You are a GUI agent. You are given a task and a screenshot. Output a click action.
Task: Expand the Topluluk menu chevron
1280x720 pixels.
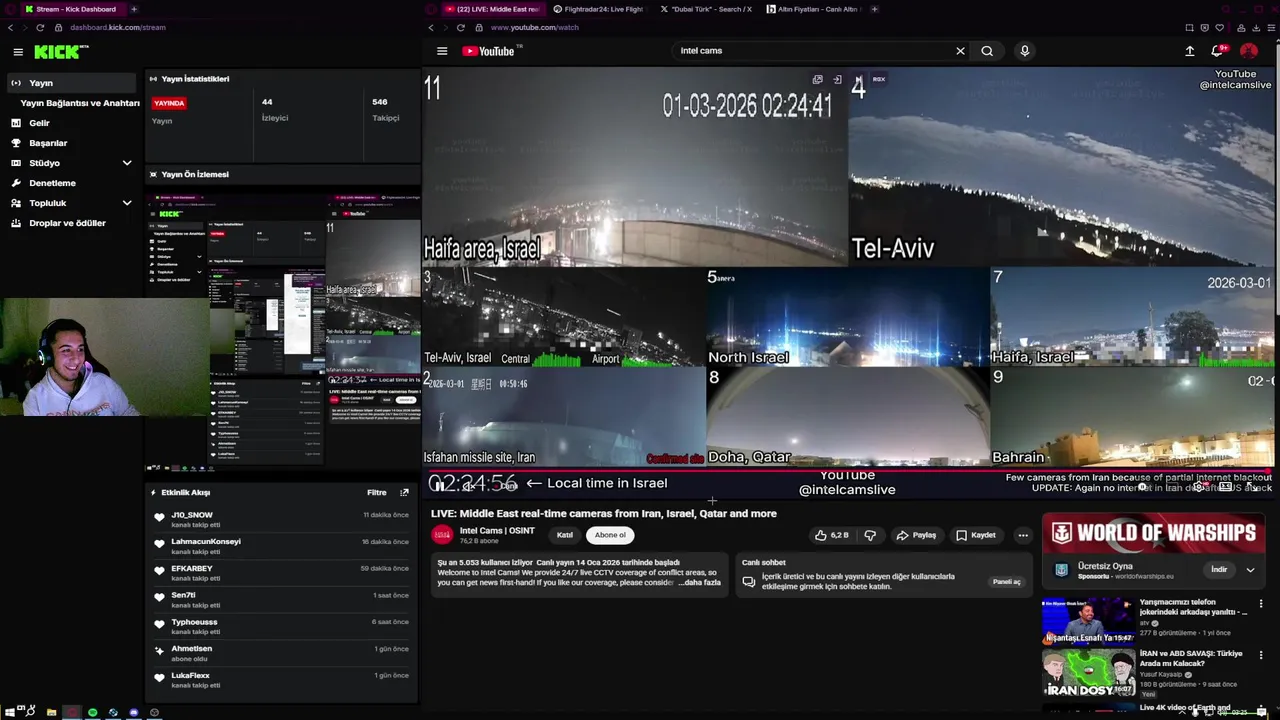pos(127,203)
